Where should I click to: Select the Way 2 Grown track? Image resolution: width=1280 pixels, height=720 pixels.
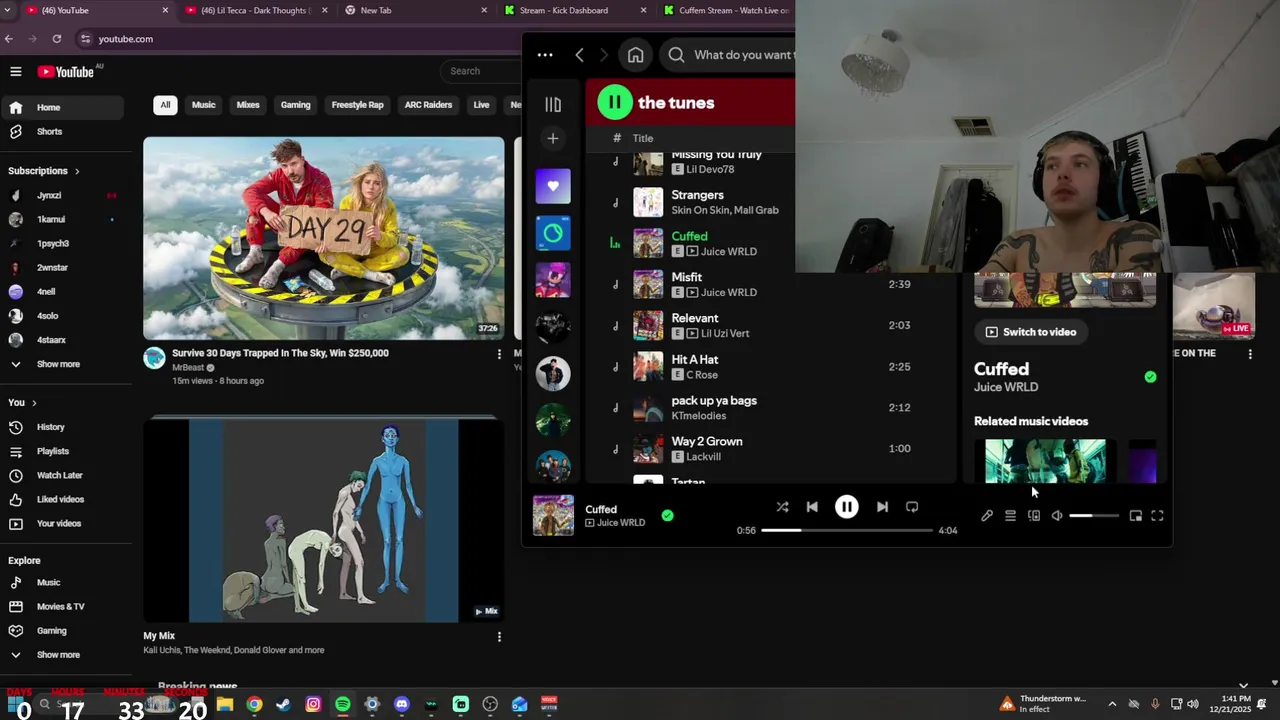click(770, 448)
